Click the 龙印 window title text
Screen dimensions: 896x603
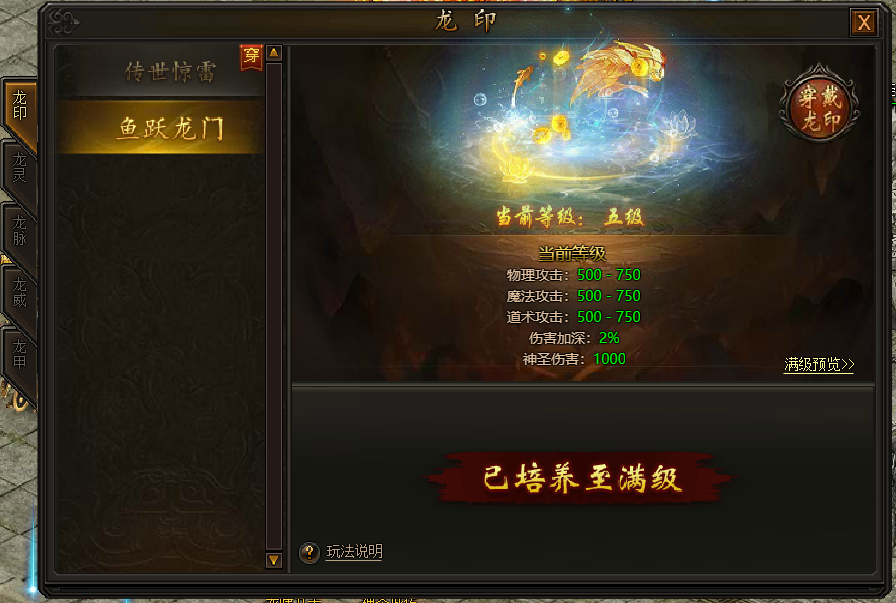(466, 22)
